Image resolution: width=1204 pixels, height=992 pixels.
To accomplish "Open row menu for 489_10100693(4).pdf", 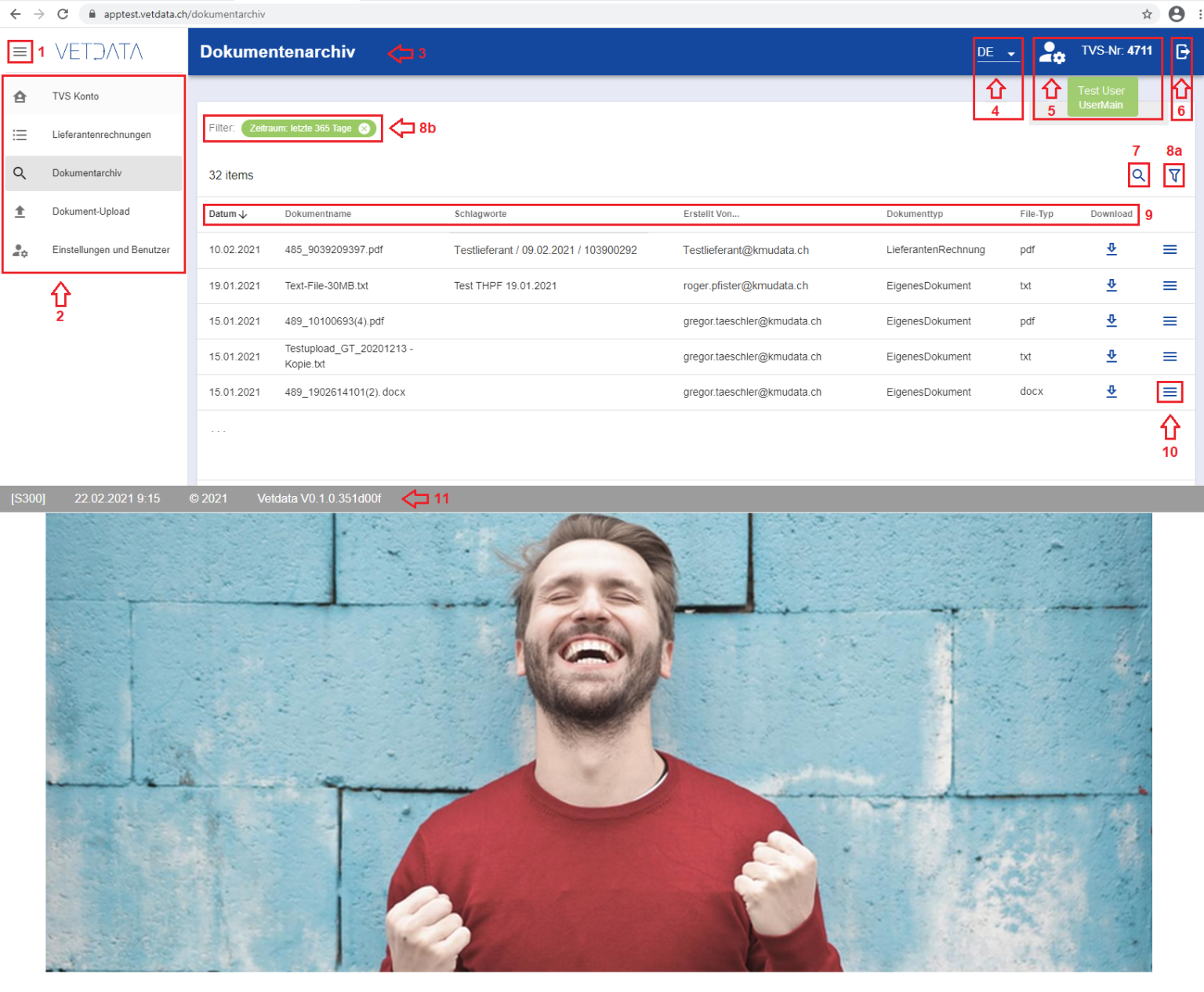I will [x=1170, y=321].
